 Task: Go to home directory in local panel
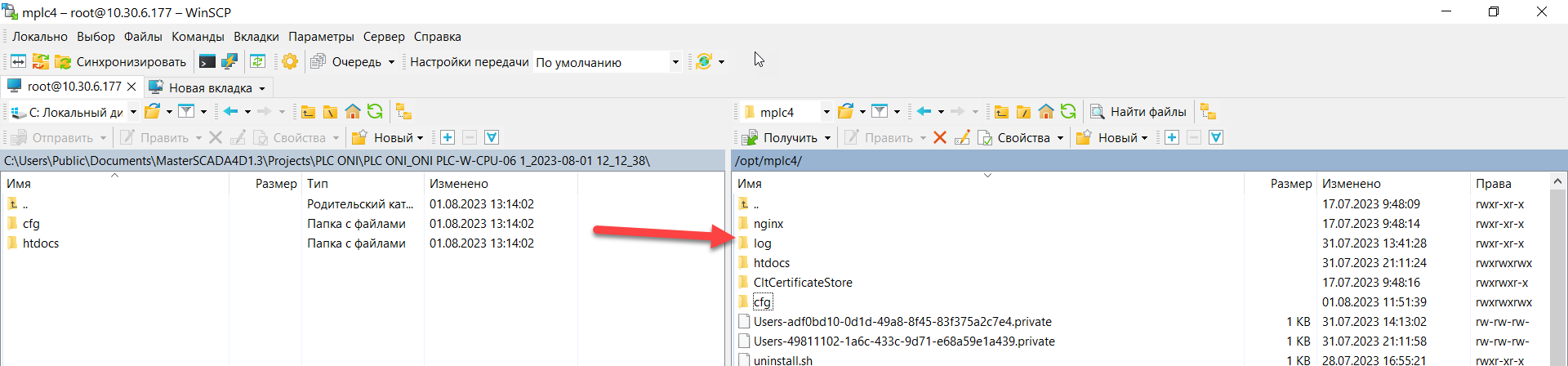point(353,112)
